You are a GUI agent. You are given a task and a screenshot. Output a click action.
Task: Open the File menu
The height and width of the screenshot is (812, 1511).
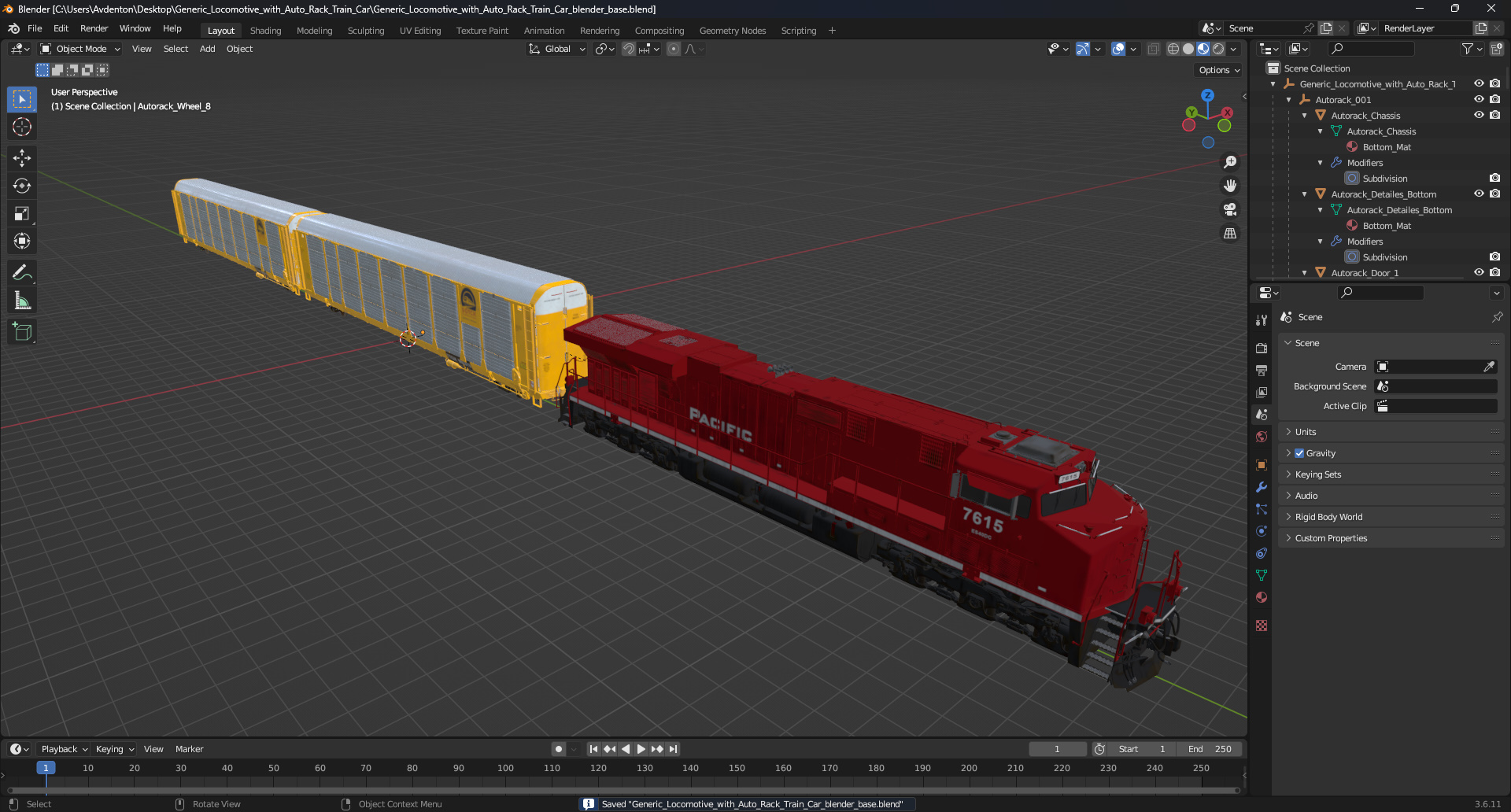(35, 28)
